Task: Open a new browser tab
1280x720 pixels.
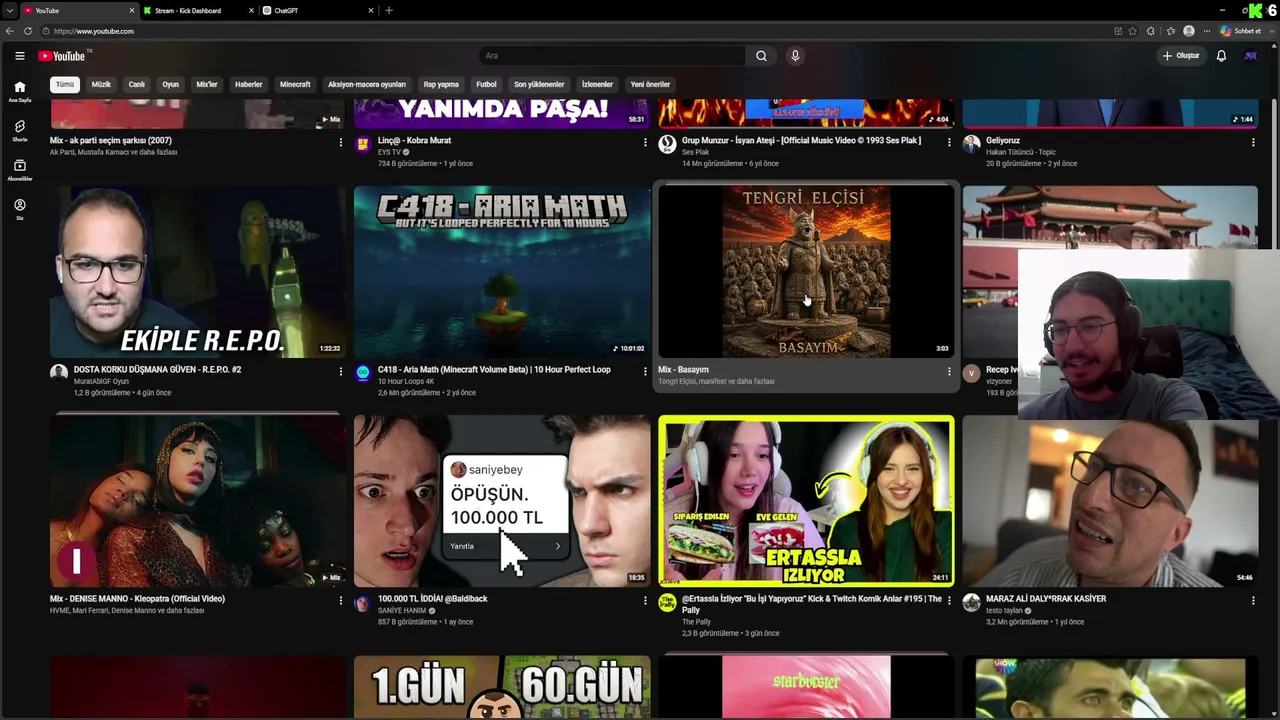Action: click(x=389, y=10)
